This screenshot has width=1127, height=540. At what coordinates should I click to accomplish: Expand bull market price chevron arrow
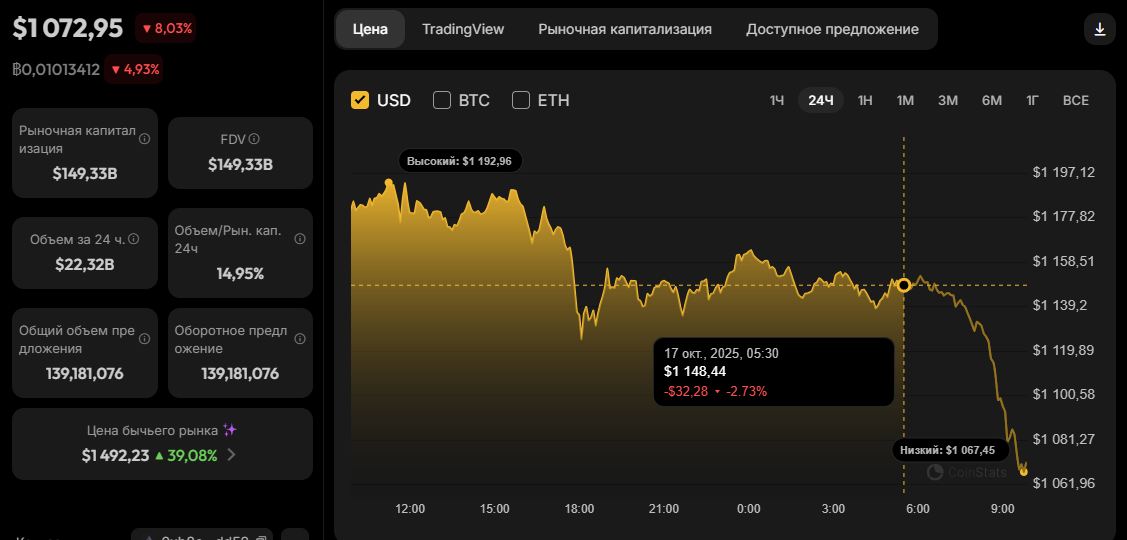(231, 455)
